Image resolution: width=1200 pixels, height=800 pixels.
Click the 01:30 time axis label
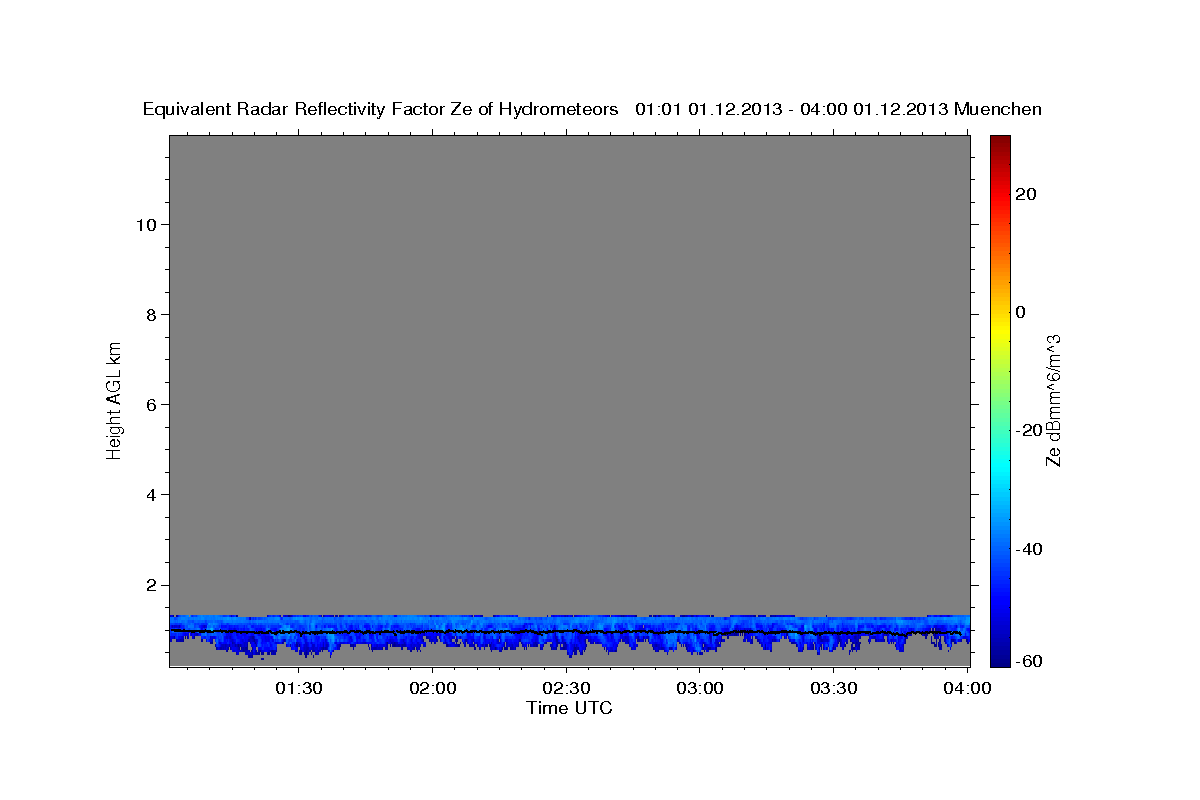(299, 688)
